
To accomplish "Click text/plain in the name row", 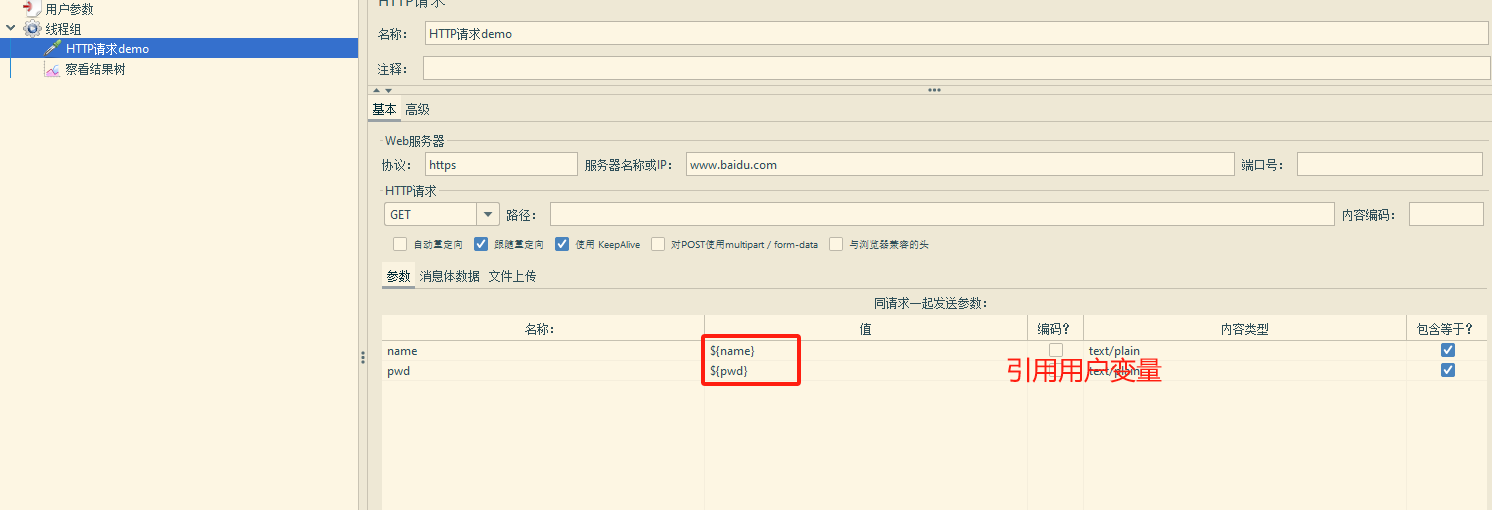I will (1114, 351).
